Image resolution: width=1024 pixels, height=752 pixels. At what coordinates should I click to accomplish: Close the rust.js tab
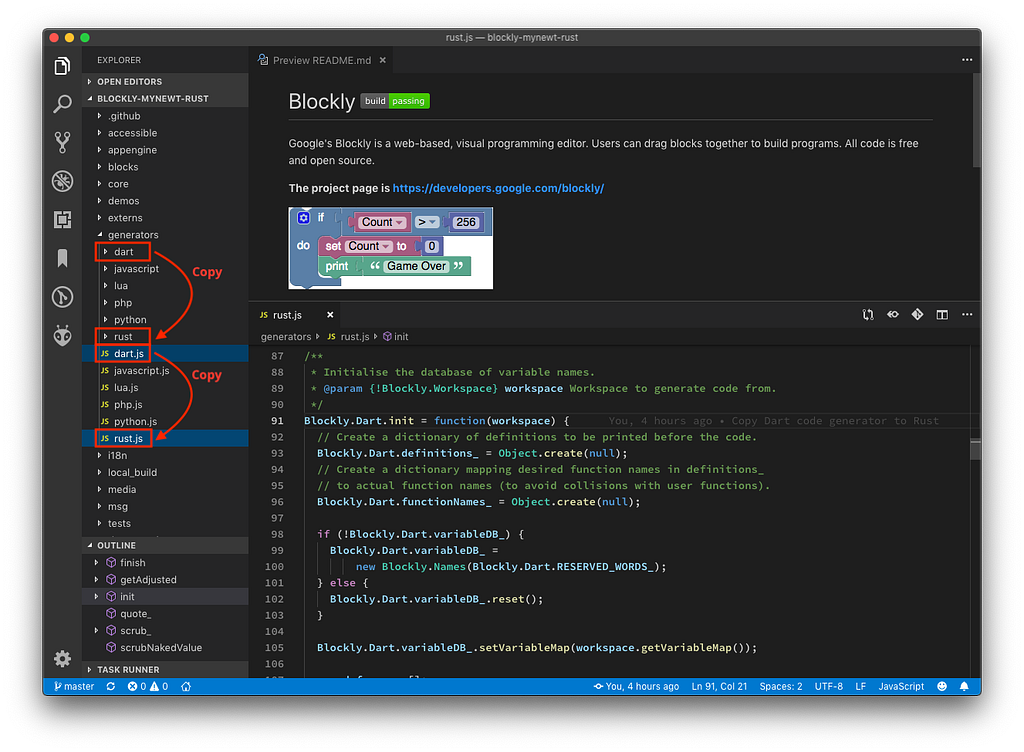pyautogui.click(x=330, y=315)
